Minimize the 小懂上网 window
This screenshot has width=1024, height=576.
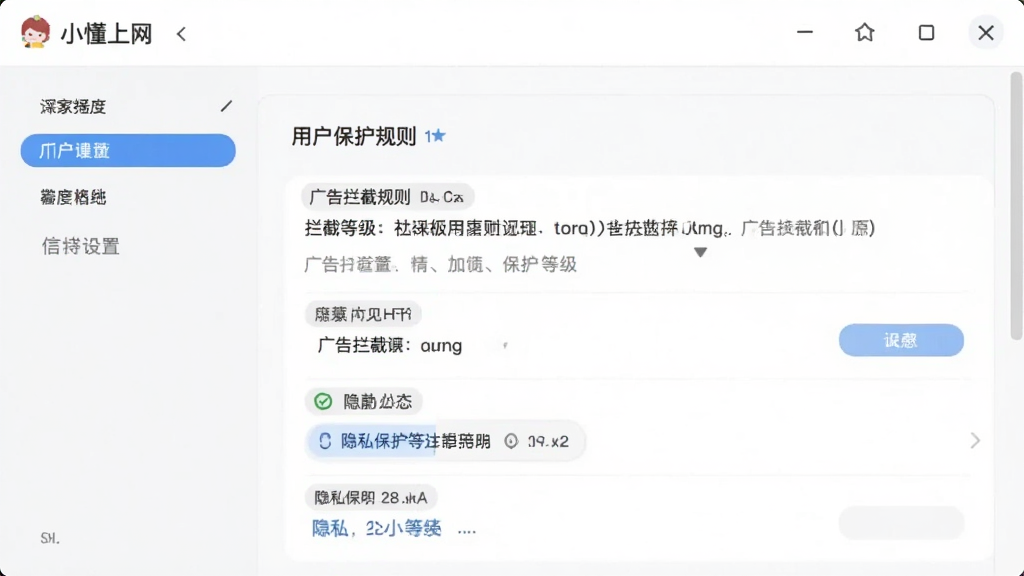[x=805, y=32]
